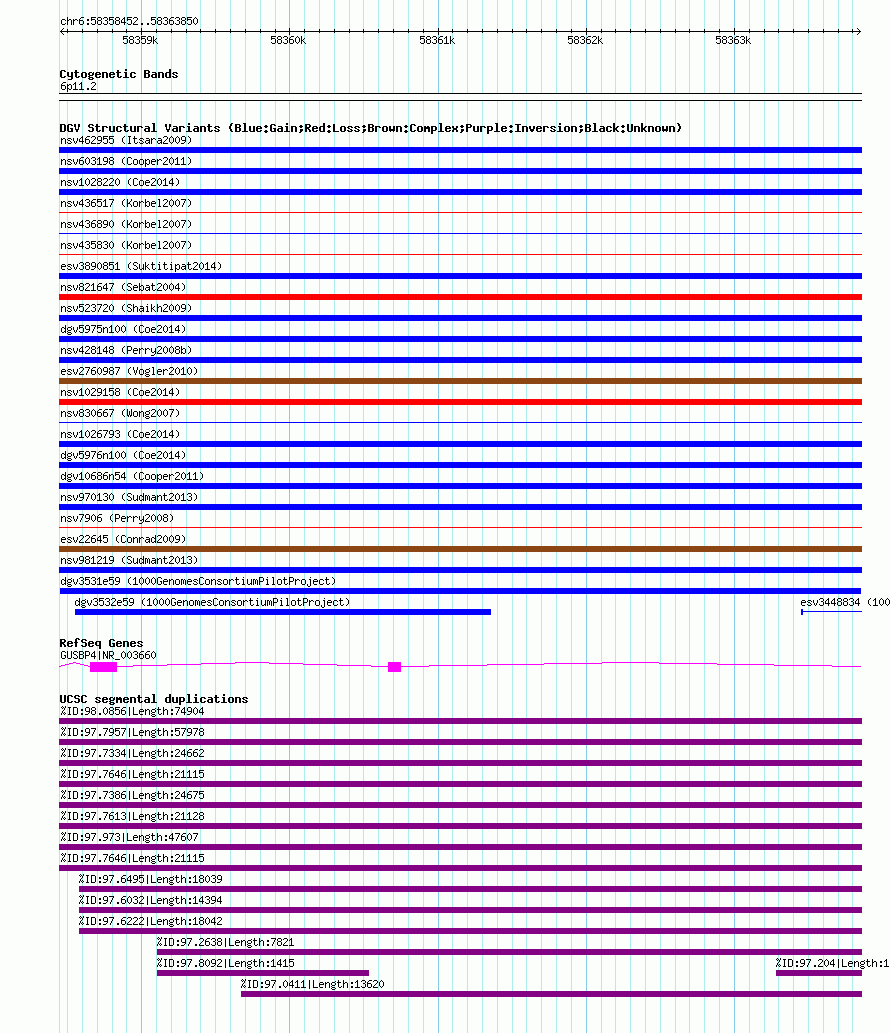Image resolution: width=890 pixels, height=1033 pixels.
Task: Select the Cytogenetic Bands track title
Action: (x=119, y=74)
